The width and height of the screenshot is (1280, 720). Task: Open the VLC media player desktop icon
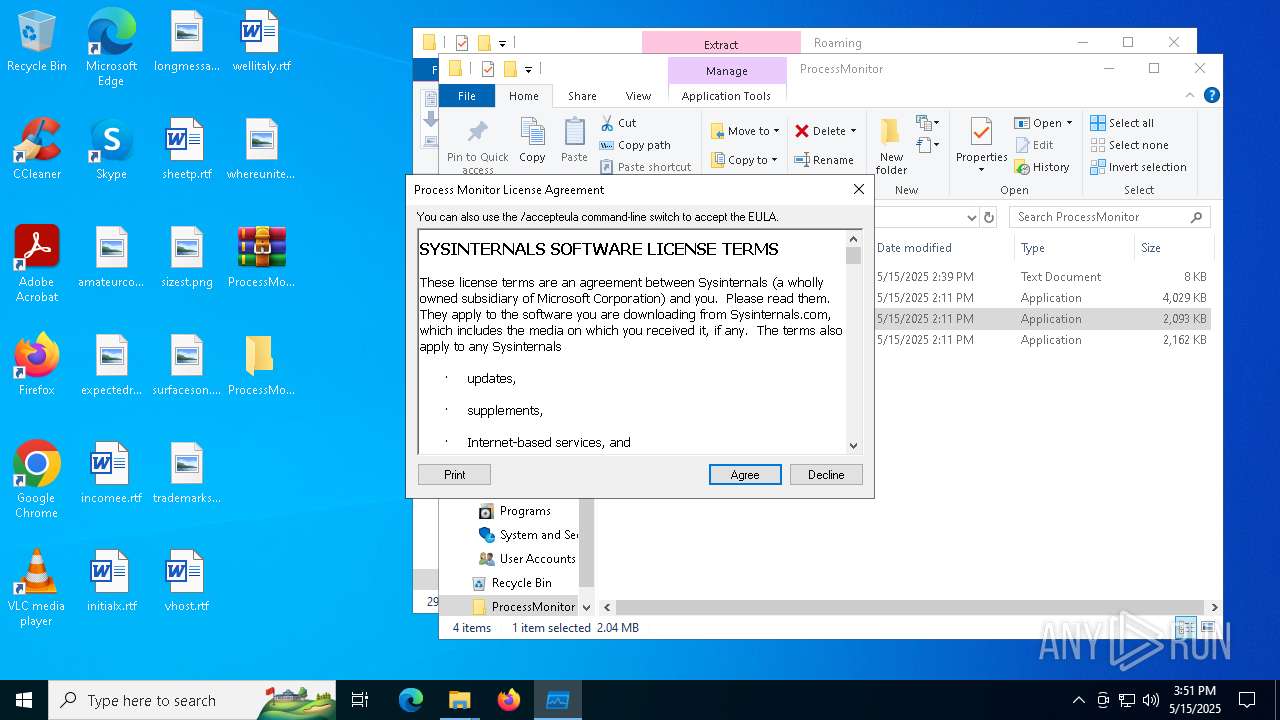click(37, 588)
